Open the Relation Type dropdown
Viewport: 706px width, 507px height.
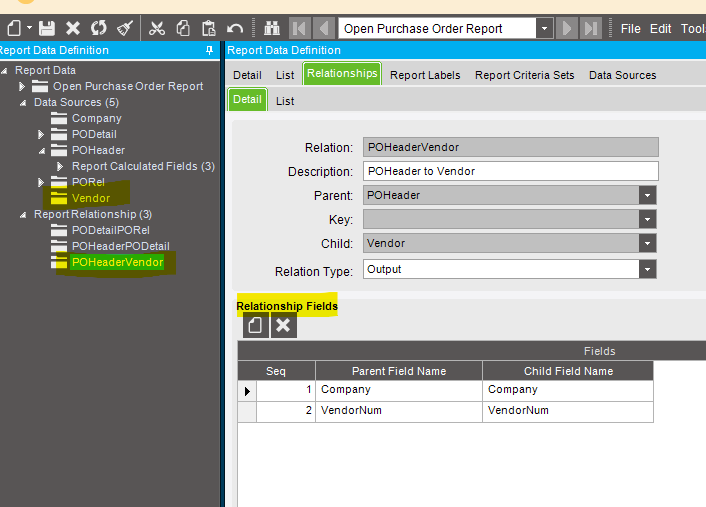(x=649, y=270)
